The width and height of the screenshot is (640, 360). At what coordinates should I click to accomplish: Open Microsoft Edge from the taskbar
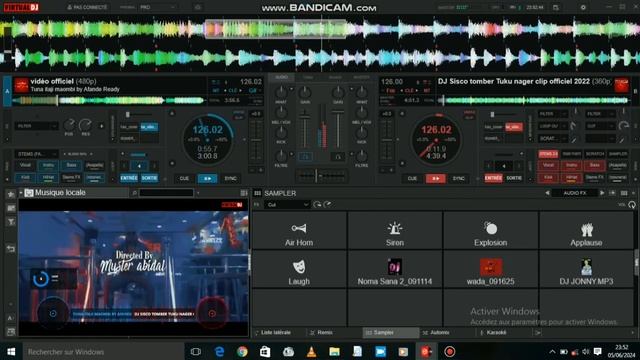[x=219, y=351]
